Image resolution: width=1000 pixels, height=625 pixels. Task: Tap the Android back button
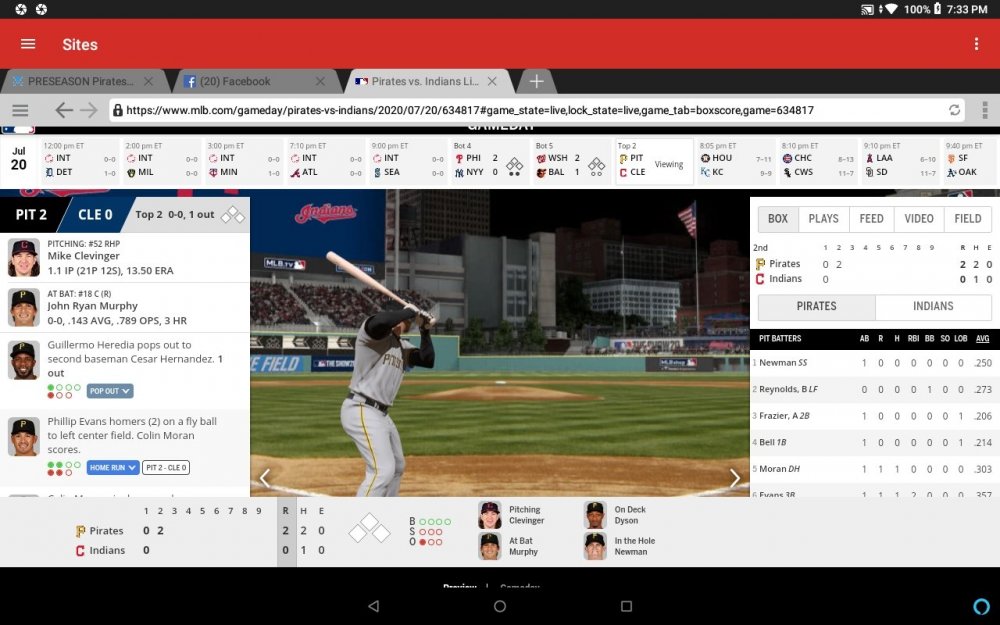tap(374, 606)
